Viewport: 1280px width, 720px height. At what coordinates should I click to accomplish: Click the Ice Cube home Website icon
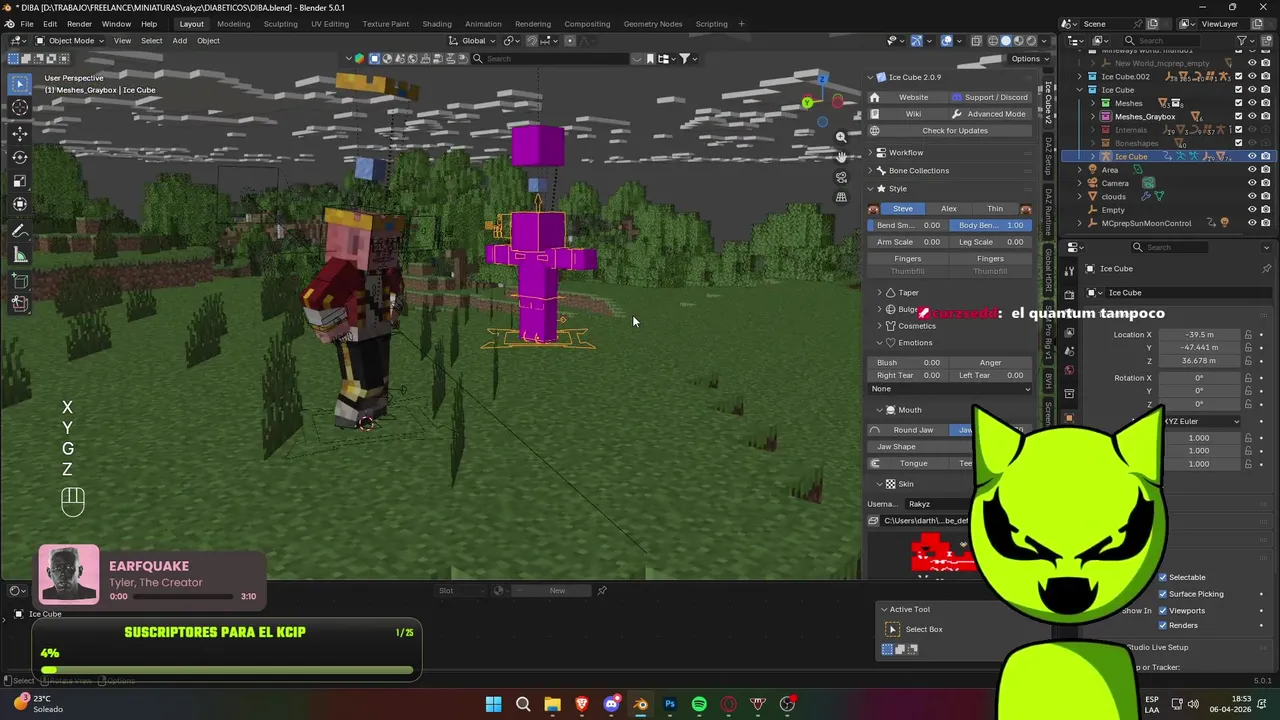coord(874,97)
